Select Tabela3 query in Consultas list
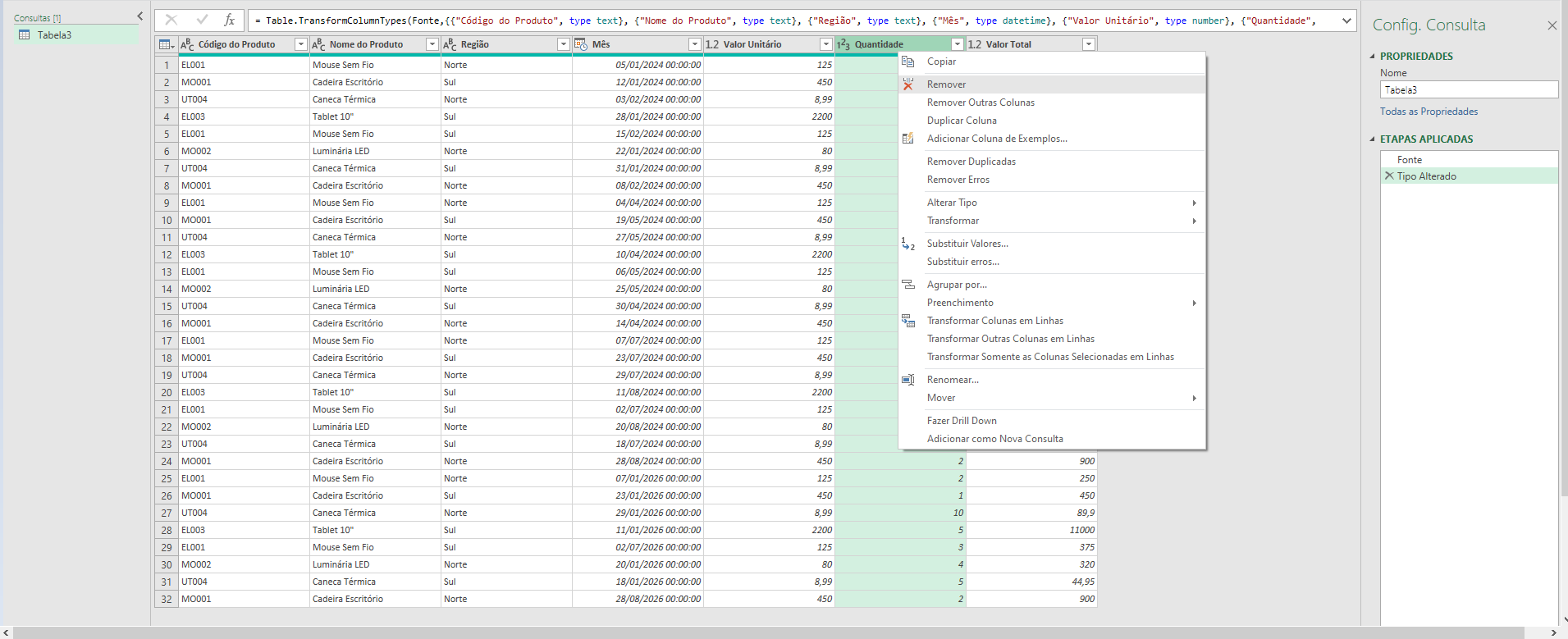Viewport: 1568px width, 639px height. pyautogui.click(x=76, y=35)
